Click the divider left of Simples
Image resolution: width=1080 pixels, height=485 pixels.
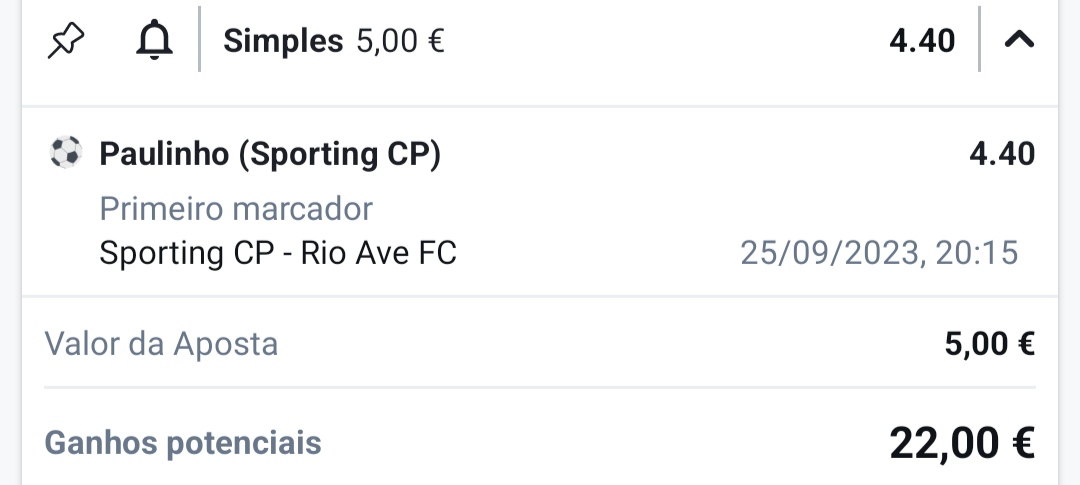point(199,39)
